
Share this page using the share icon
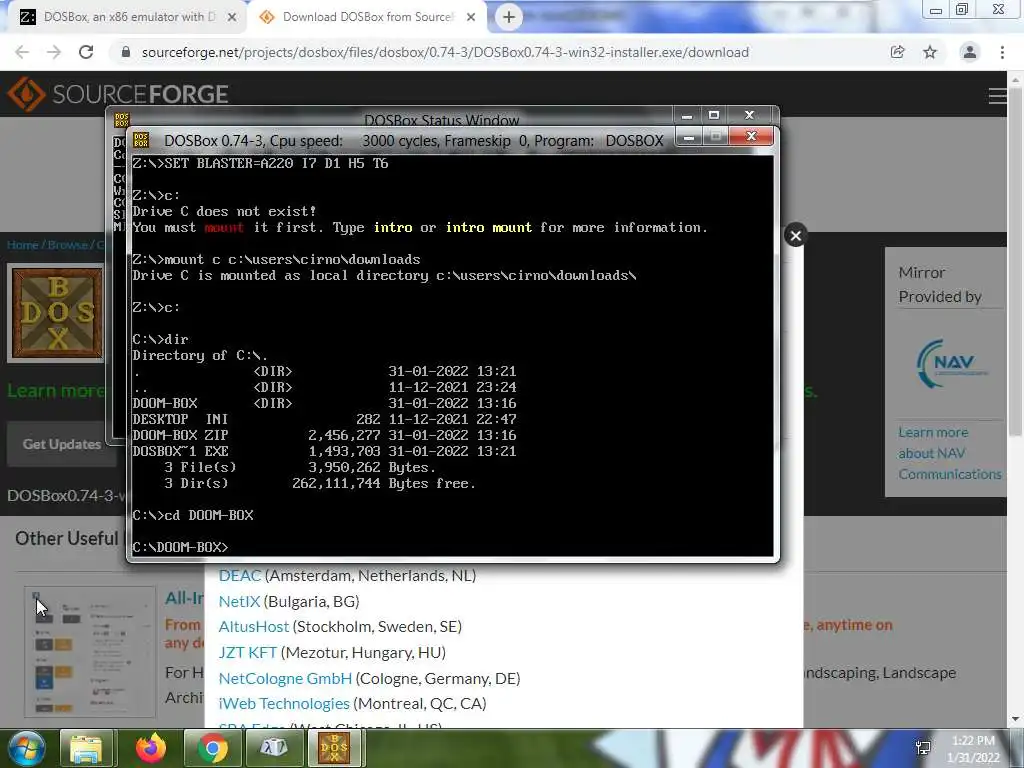[897, 52]
